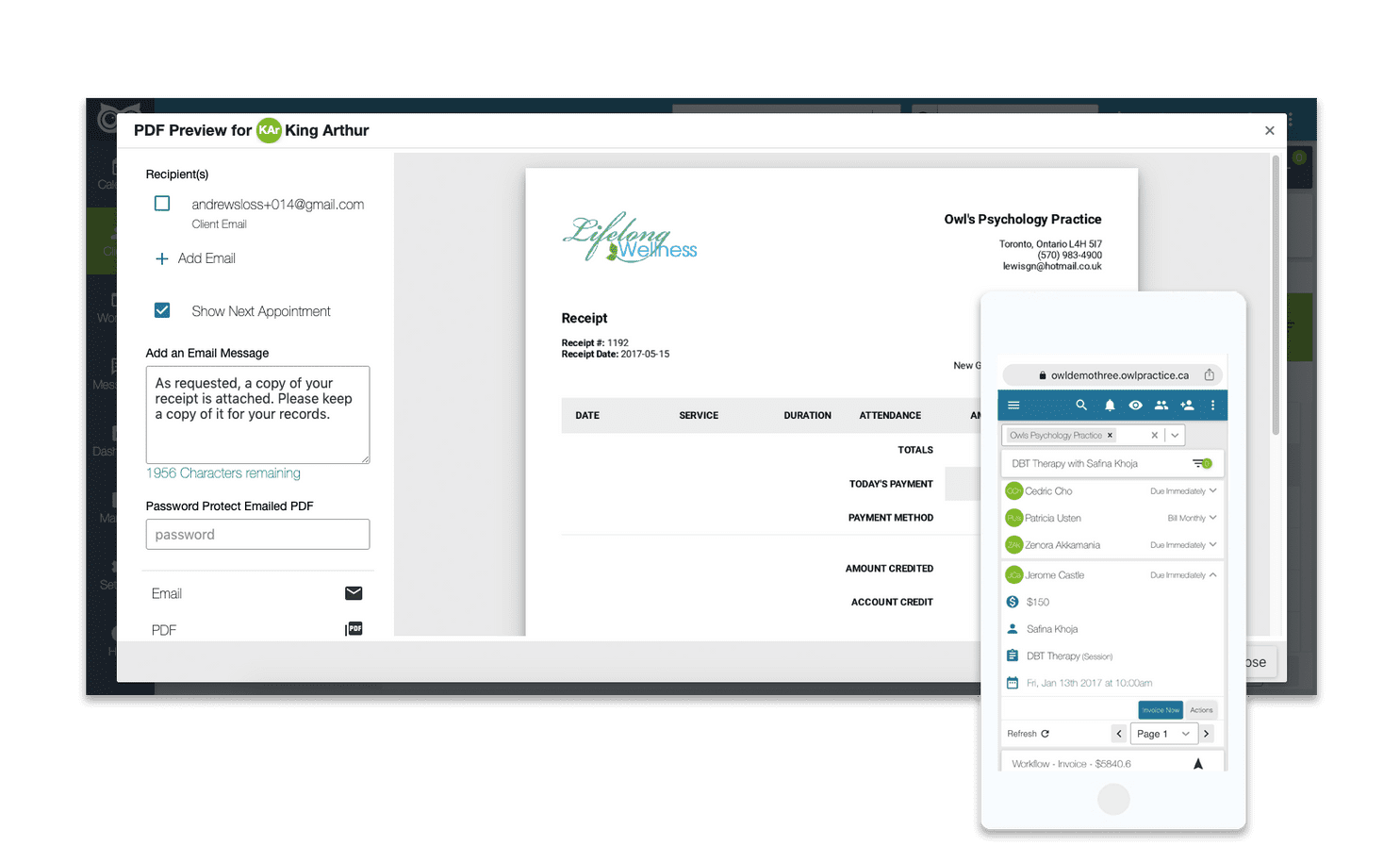Open the three-dot overflow menu
Screen dimensions: 1400x846
pos(1213,405)
